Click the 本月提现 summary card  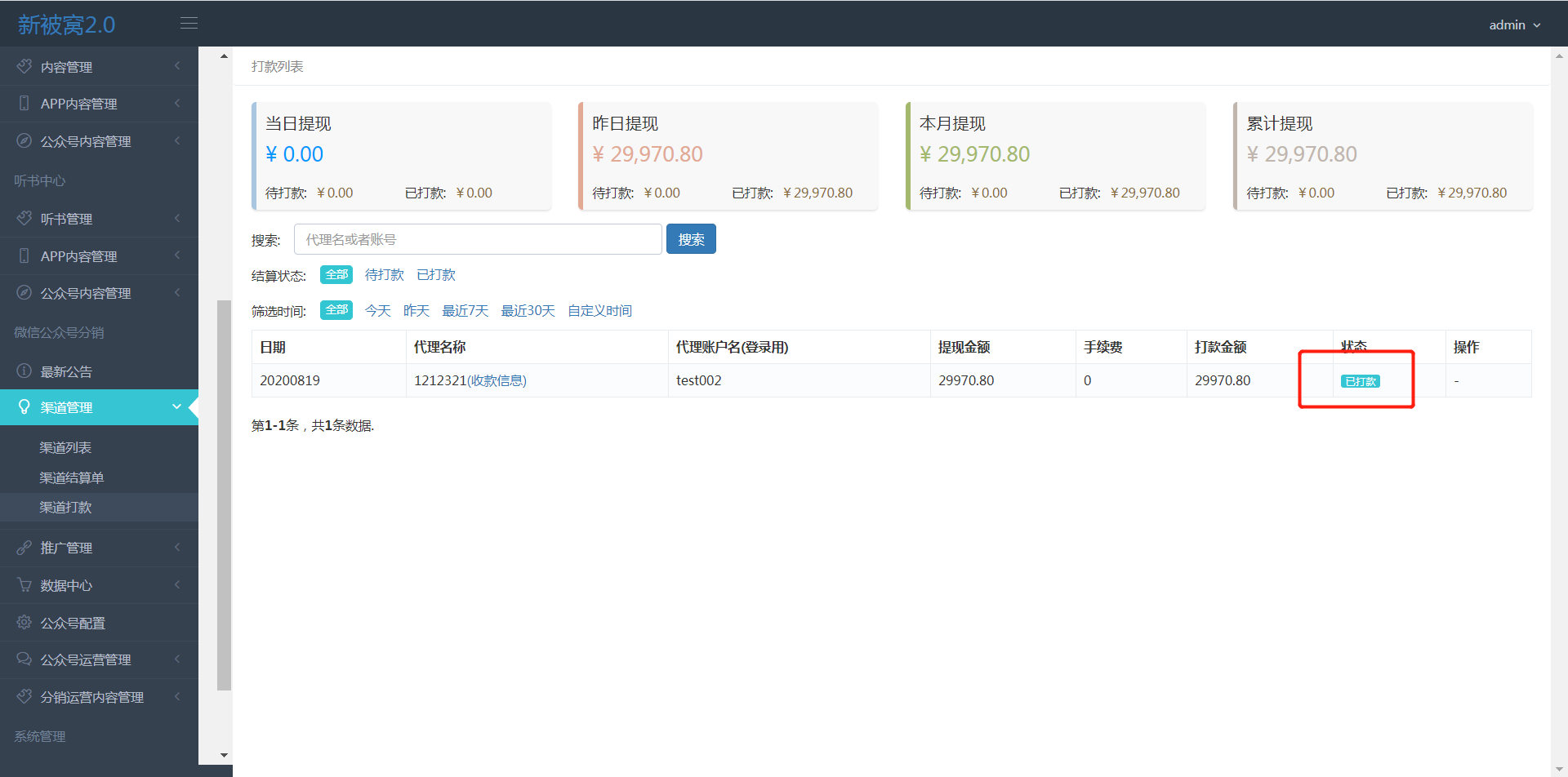(1056, 156)
